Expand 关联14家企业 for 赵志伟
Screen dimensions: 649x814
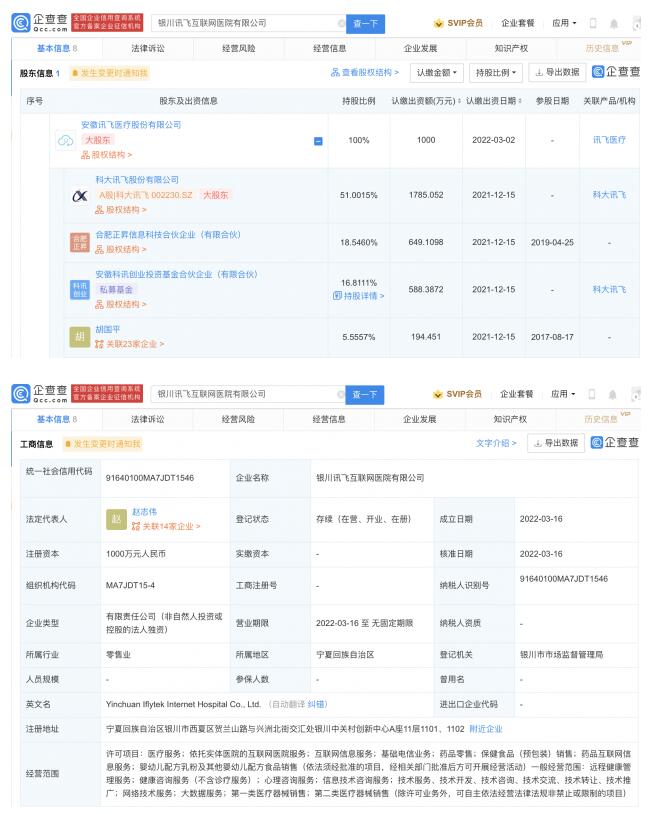coord(166,526)
